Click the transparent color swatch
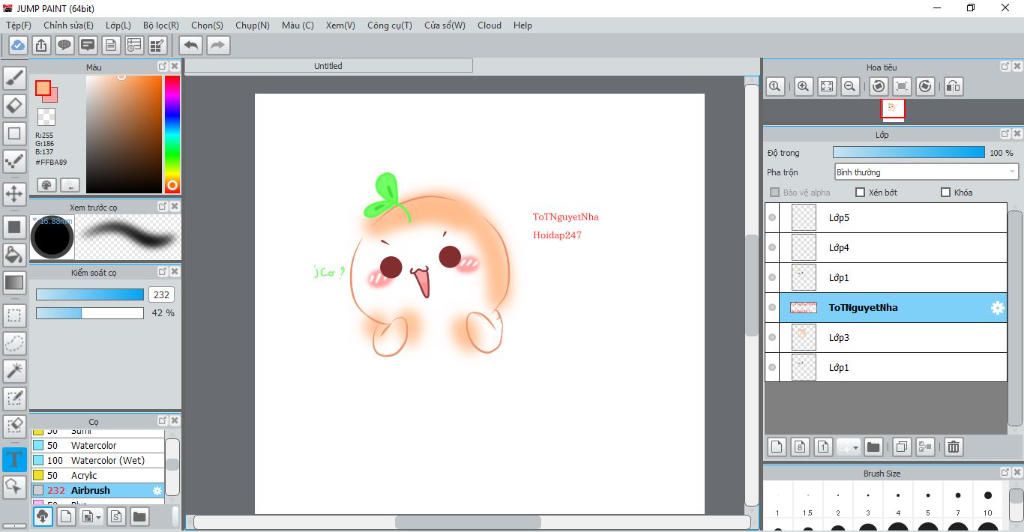This screenshot has height=532, width=1024. tap(46, 117)
